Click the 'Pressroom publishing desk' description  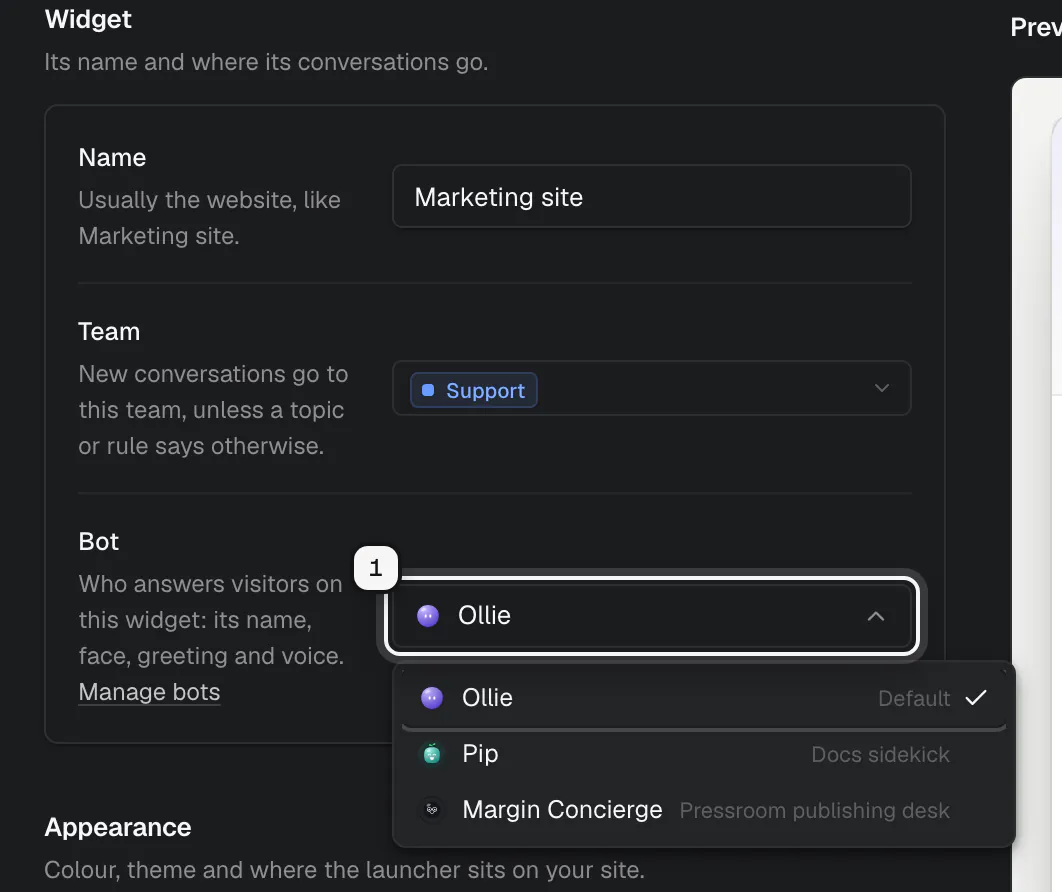click(815, 811)
